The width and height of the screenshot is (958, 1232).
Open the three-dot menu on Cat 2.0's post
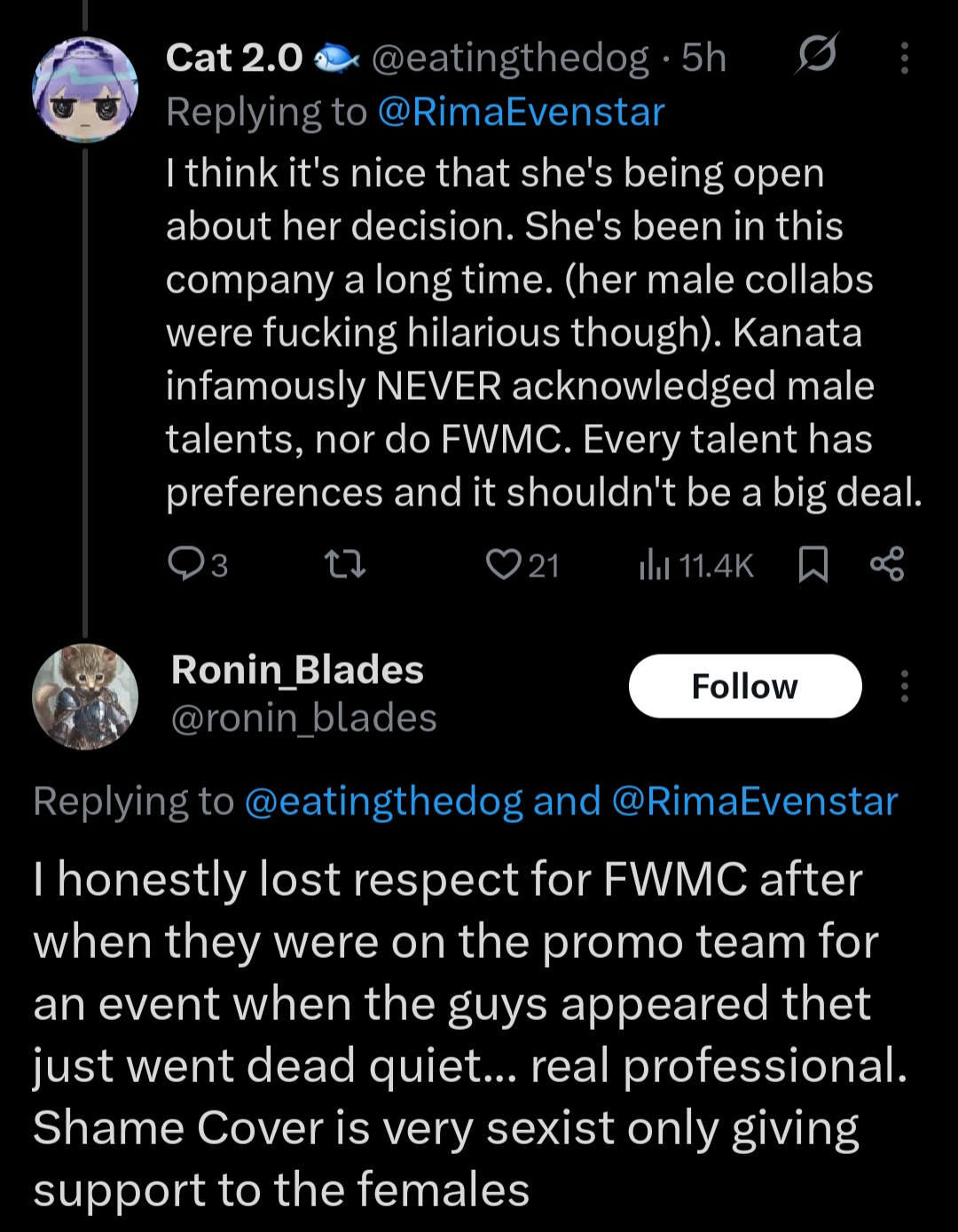904,59
